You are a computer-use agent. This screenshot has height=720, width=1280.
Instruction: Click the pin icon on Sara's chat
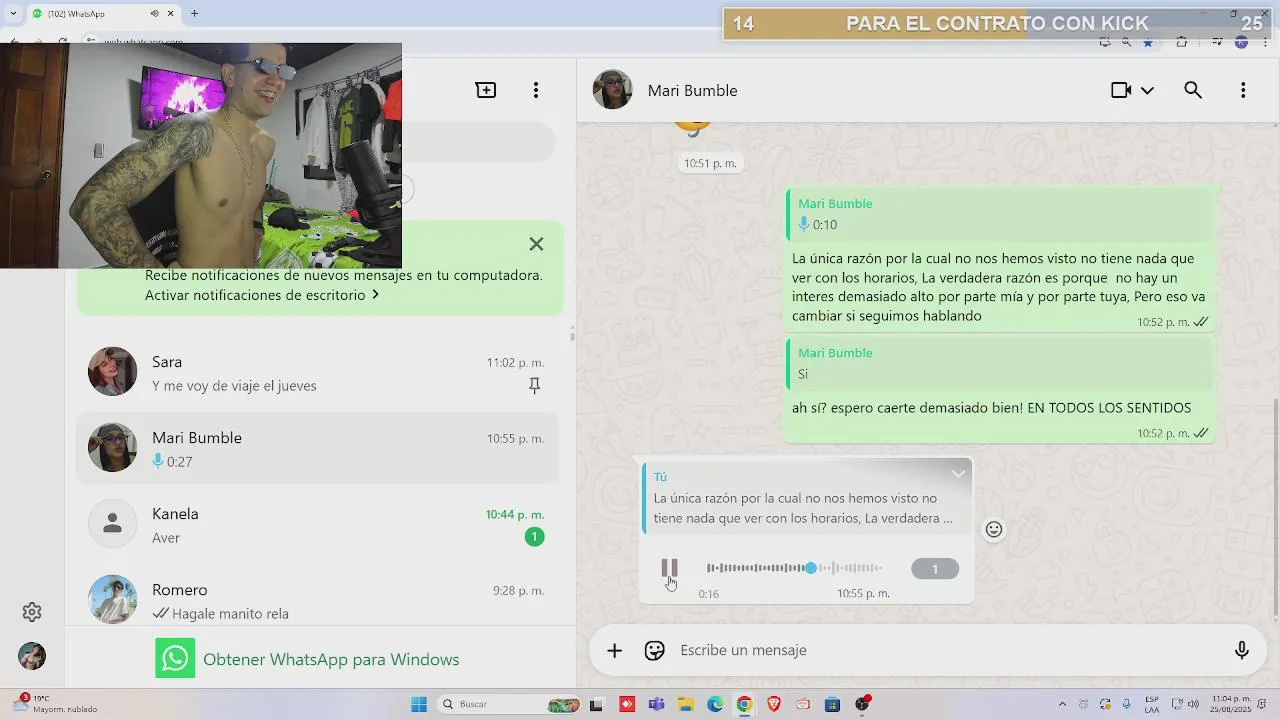pyautogui.click(x=534, y=386)
